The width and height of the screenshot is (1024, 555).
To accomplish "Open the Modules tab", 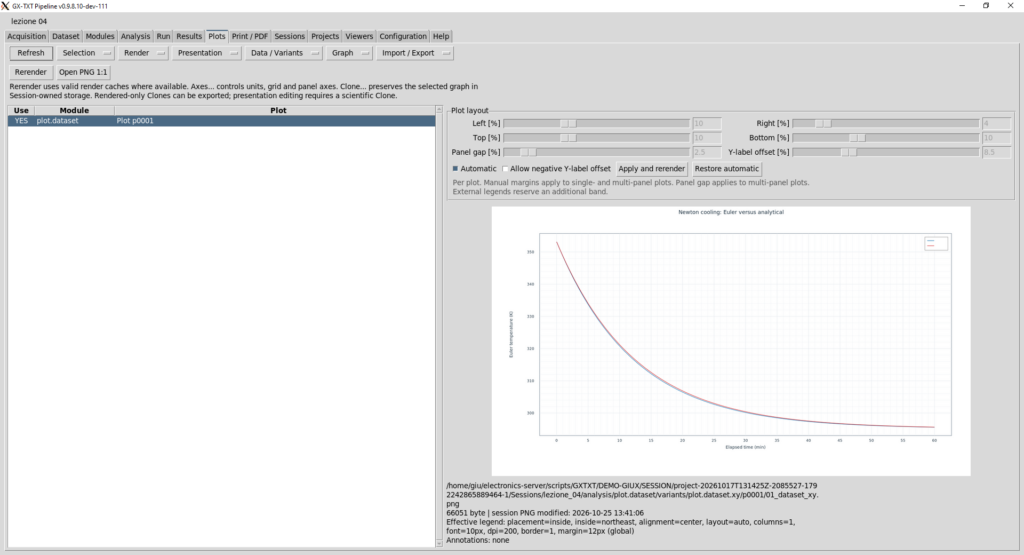I will (100, 37).
